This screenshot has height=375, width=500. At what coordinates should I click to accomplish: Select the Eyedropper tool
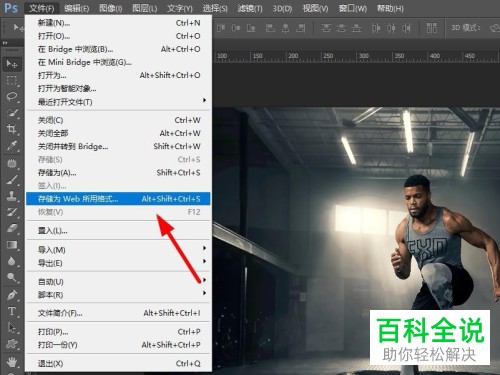click(12, 145)
